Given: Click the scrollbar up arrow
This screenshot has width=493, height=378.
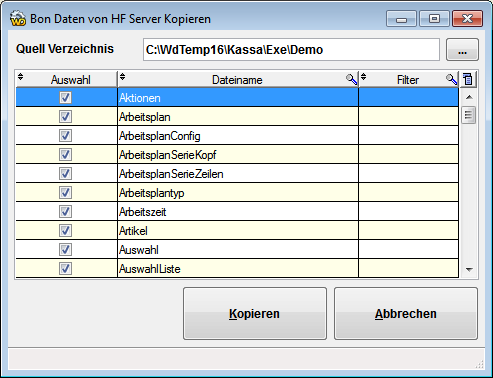Looking at the screenshot, I should [469, 97].
